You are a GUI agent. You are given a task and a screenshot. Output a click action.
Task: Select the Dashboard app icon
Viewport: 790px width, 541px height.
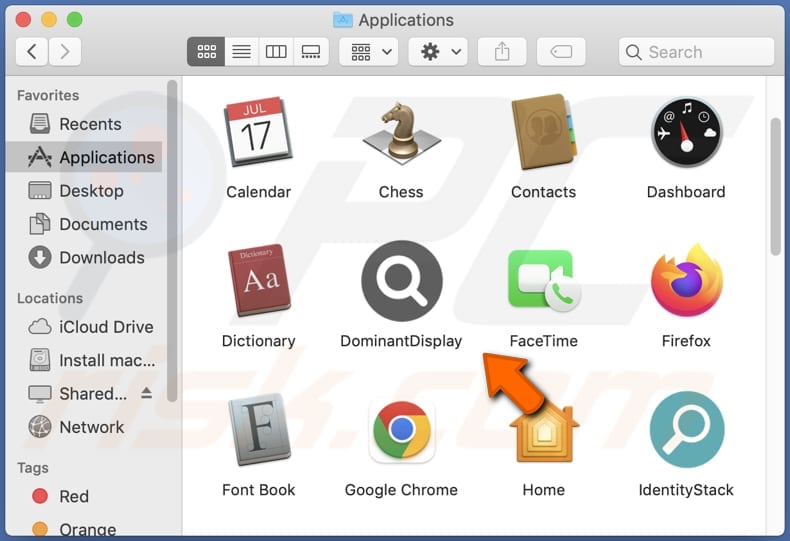pyautogui.click(x=686, y=132)
